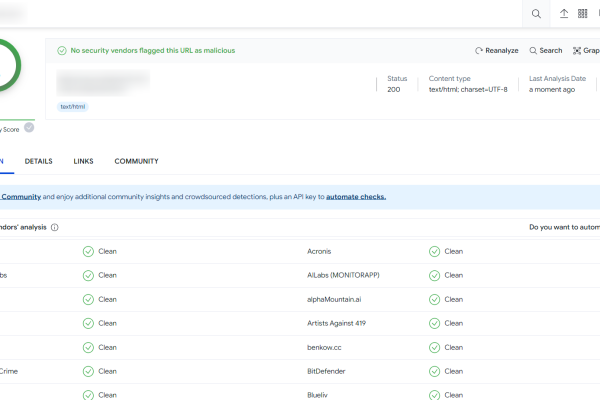This screenshot has height=400, width=600.
Task: Click the BitDefender vendor name
Action: click(326, 371)
